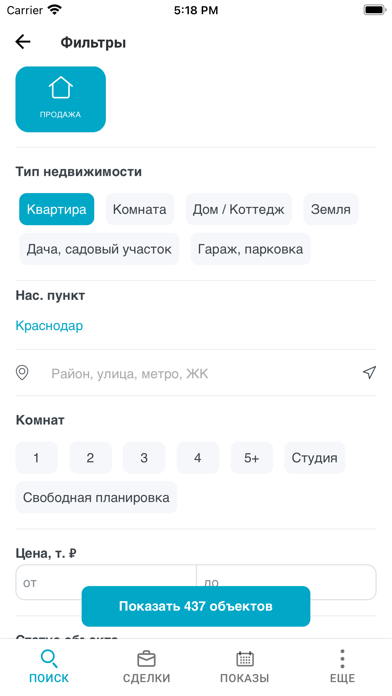Select Студия room option
The image size is (392, 696).
pyautogui.click(x=314, y=458)
